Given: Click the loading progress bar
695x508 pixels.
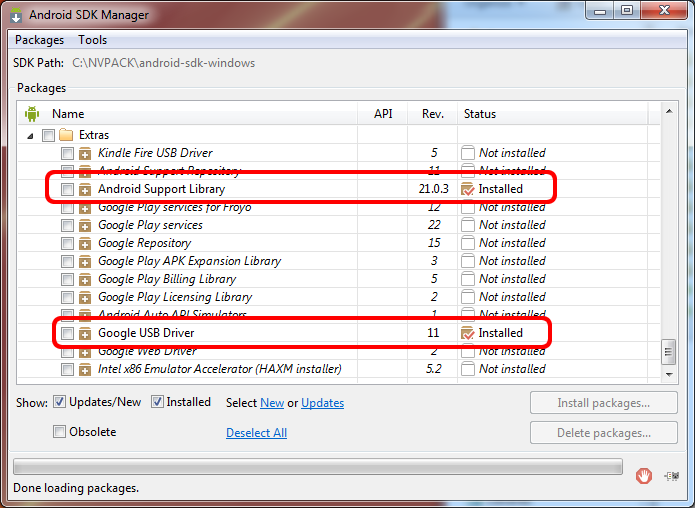Looking at the screenshot, I should point(318,467).
